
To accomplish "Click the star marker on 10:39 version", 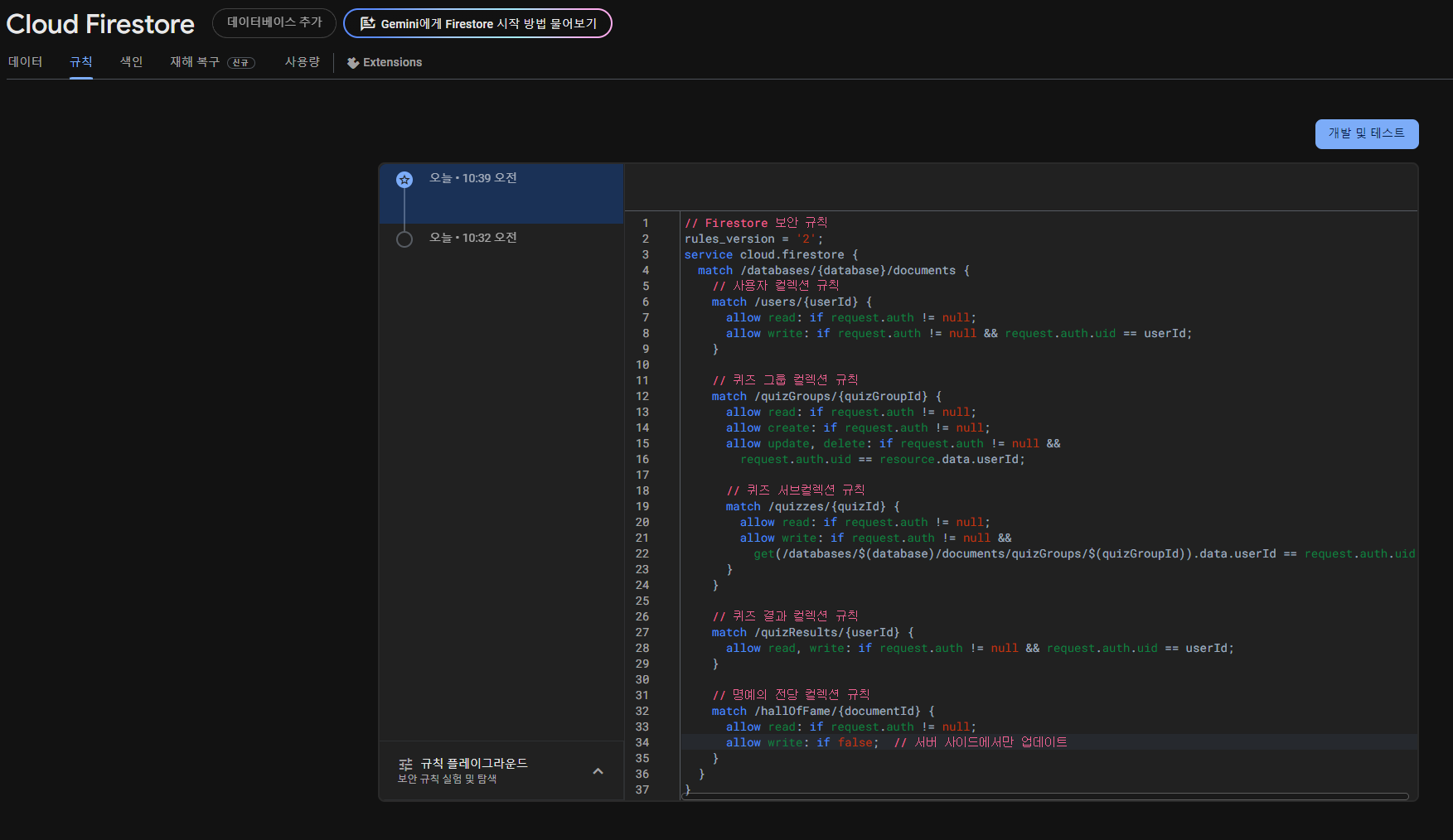I will (x=404, y=180).
